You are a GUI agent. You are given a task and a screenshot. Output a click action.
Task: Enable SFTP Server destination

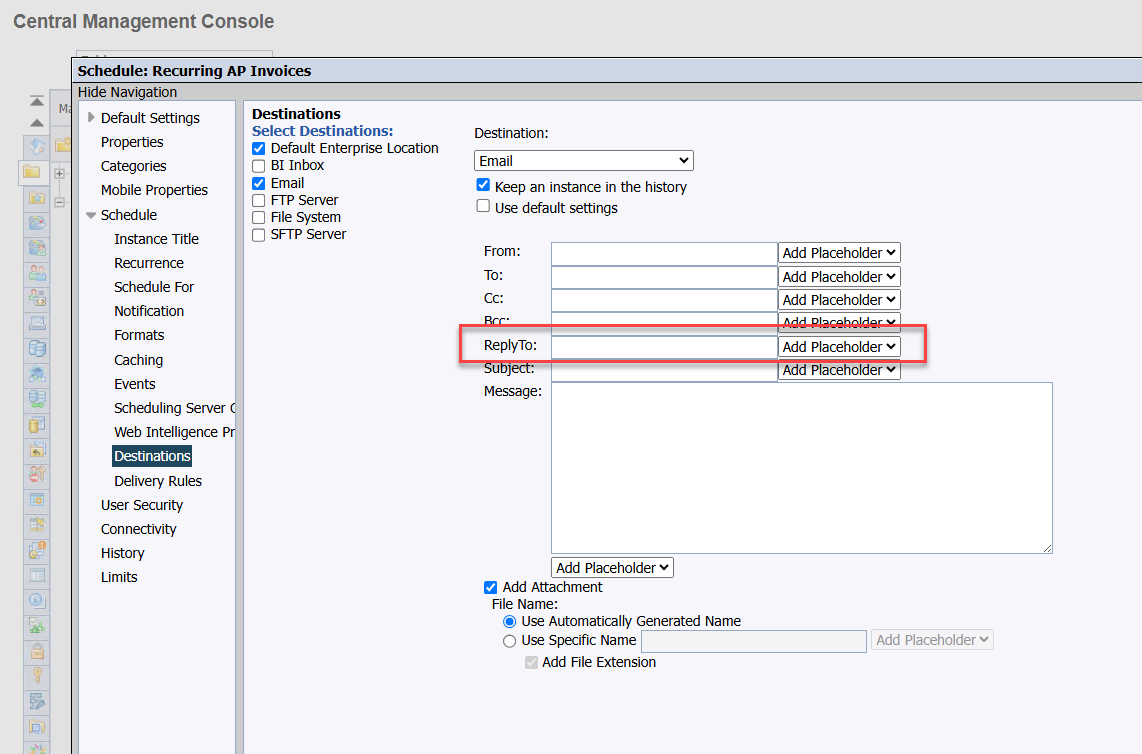259,235
